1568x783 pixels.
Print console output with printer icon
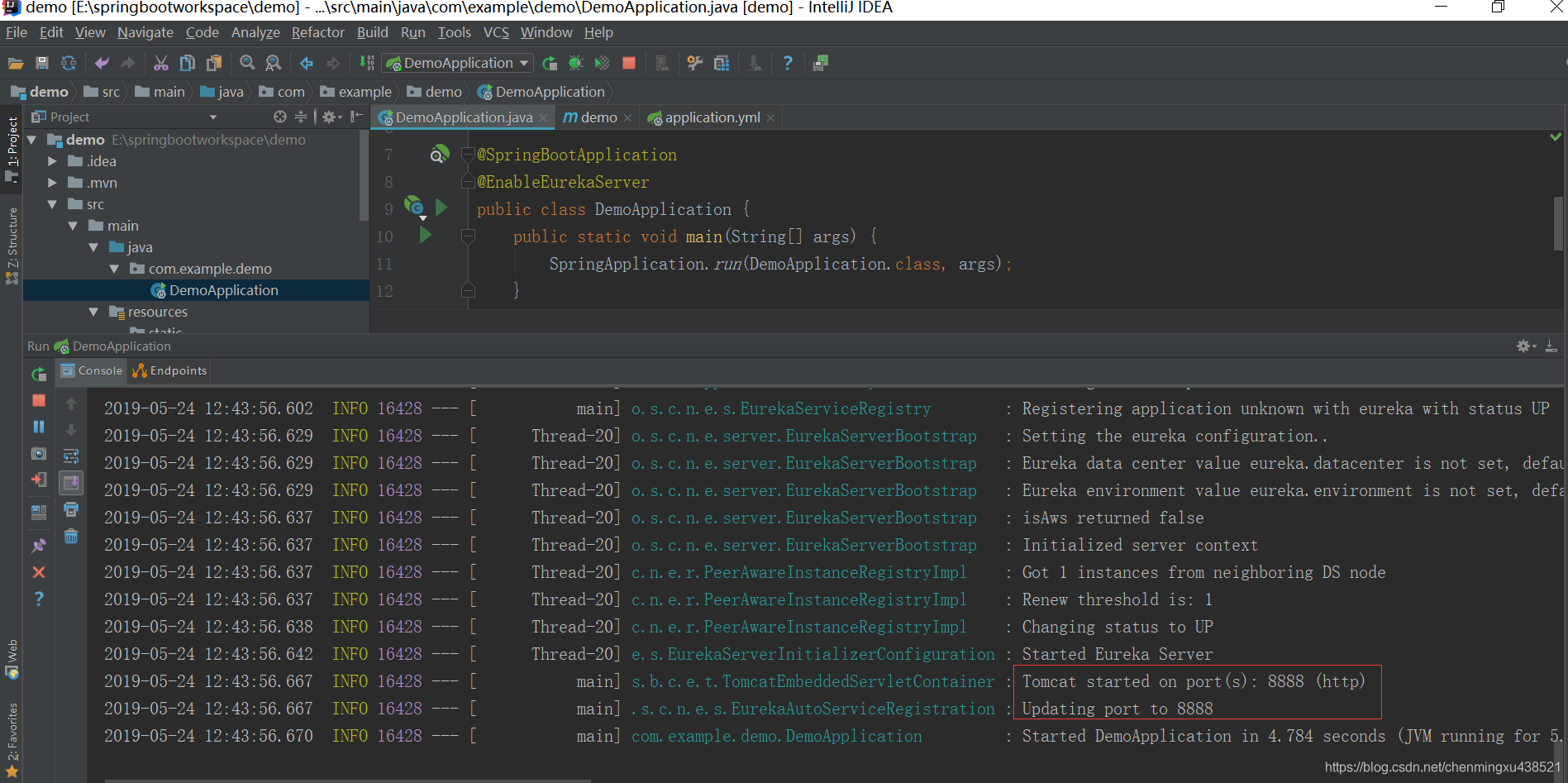(x=71, y=509)
